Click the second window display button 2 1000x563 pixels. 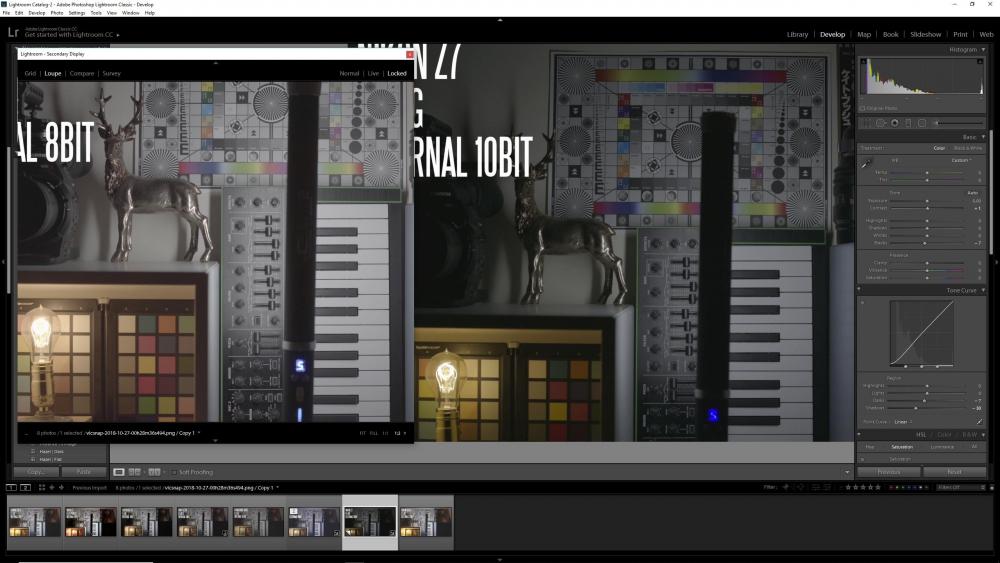(x=26, y=488)
